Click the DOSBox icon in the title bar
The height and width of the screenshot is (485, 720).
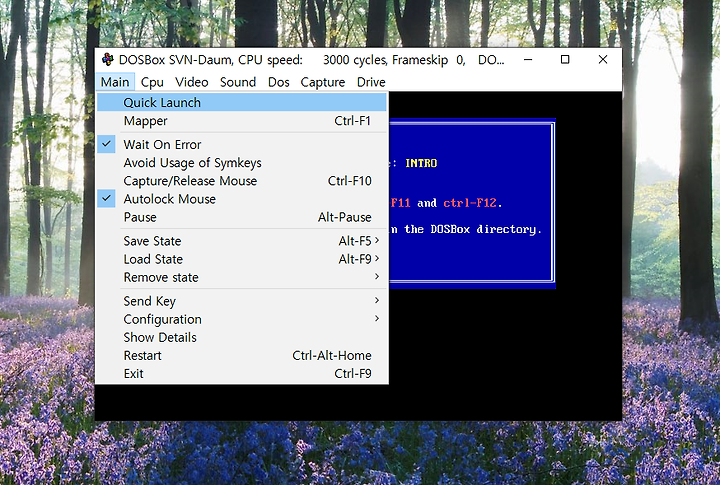108,59
